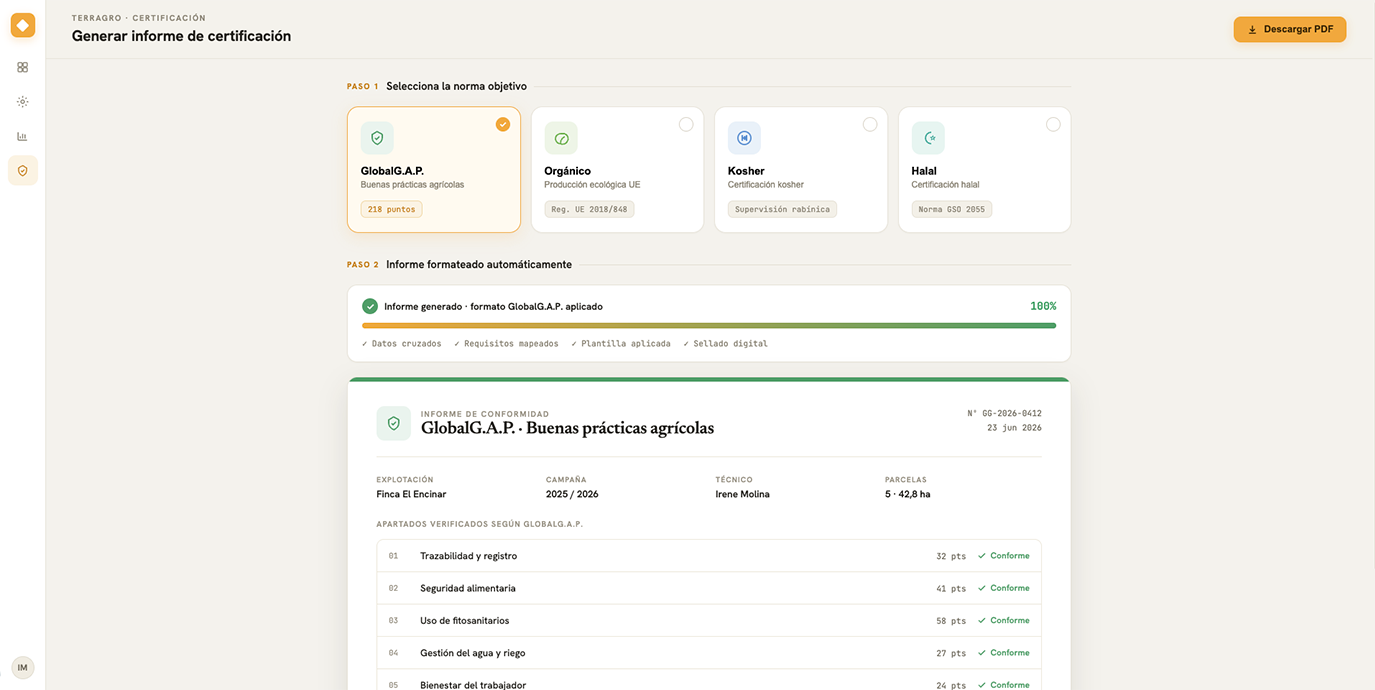Viewport: 1375px width, 690px height.
Task: Click the 'Datos cruzados' step label
Action: tap(402, 344)
